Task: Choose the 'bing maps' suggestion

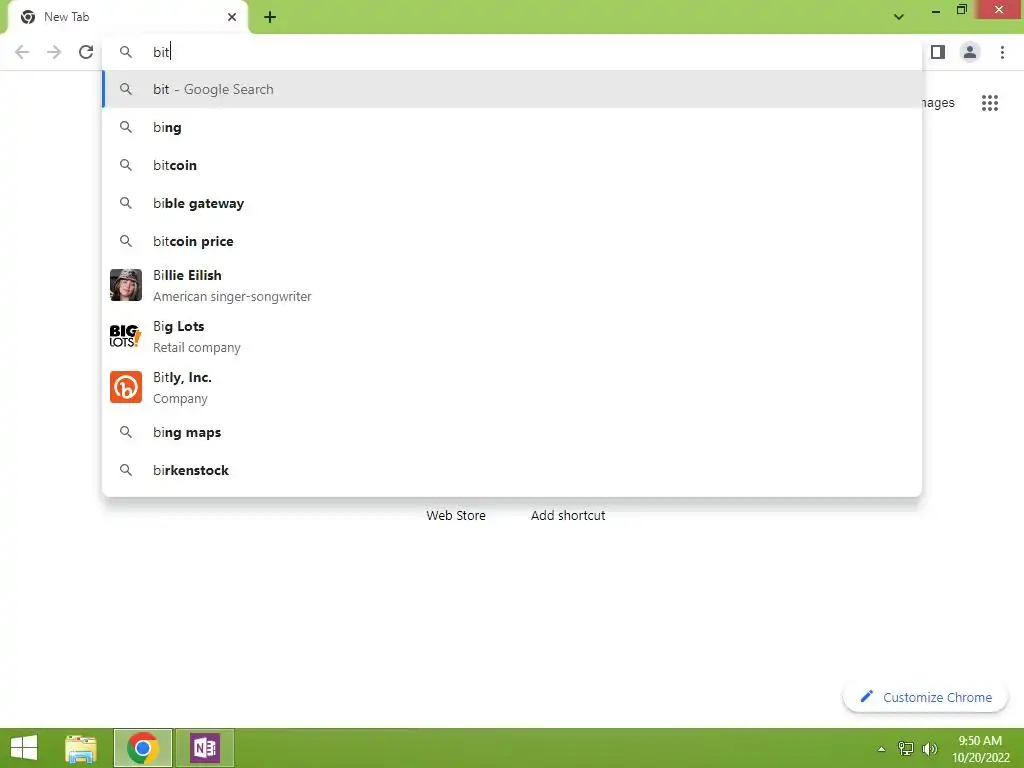Action: [512, 432]
